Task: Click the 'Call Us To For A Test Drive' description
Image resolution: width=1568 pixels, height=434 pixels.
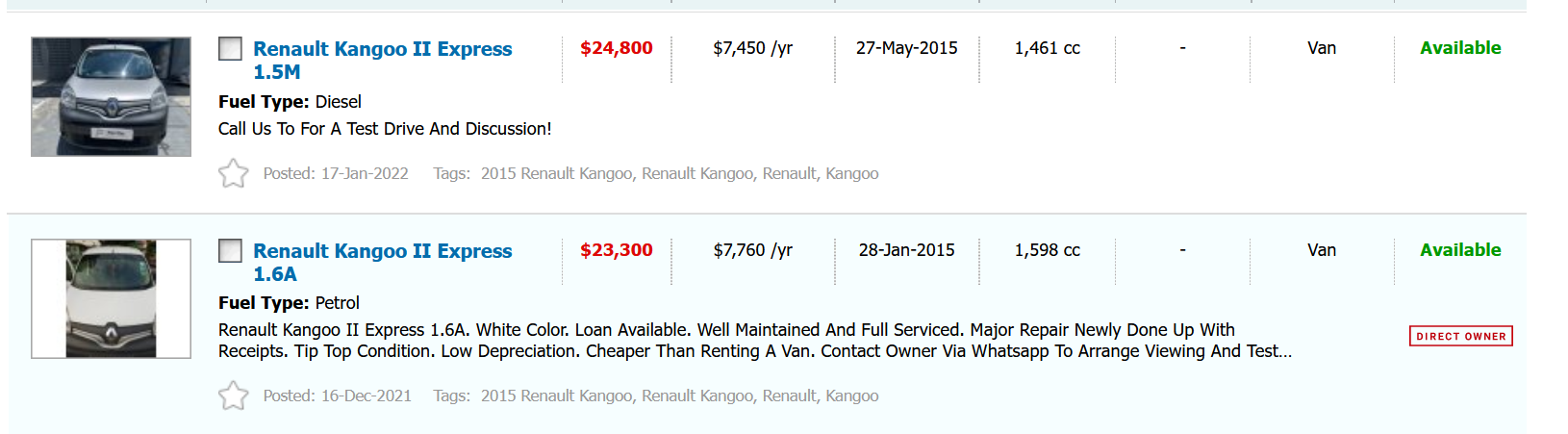Action: 385,129
